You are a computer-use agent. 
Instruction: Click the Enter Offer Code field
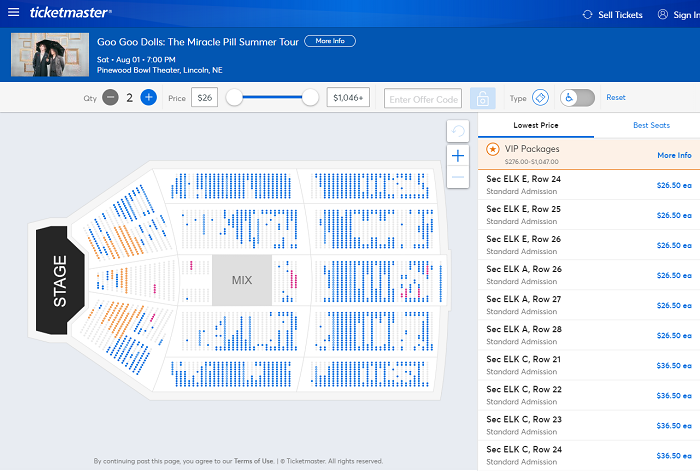[x=423, y=98]
